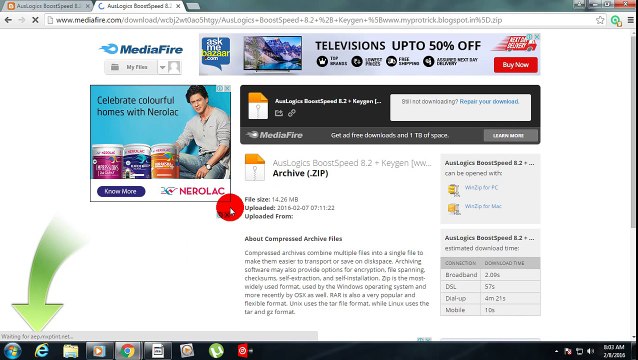Viewport: 638px width, 360px height.
Task: Open the Windows Start button
Action: (12, 351)
